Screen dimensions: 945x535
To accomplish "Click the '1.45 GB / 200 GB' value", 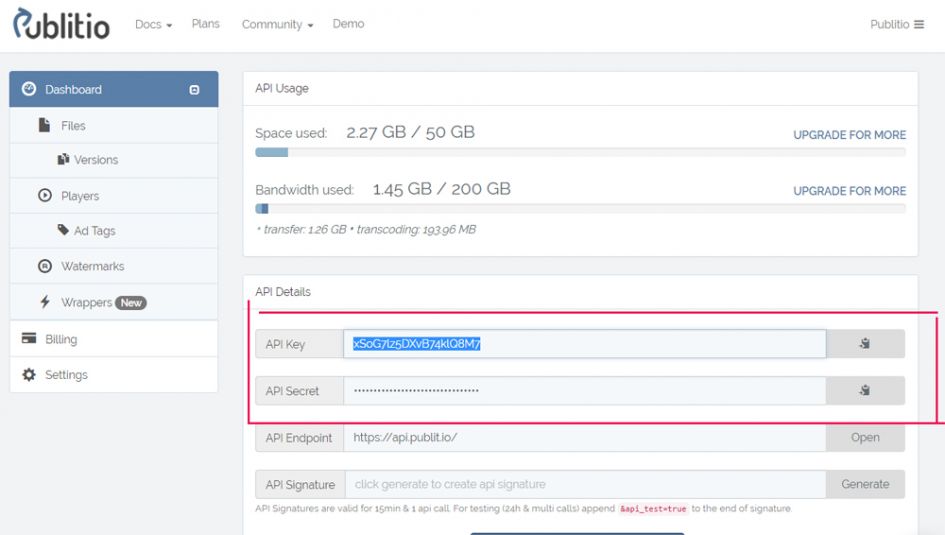I will tap(442, 189).
